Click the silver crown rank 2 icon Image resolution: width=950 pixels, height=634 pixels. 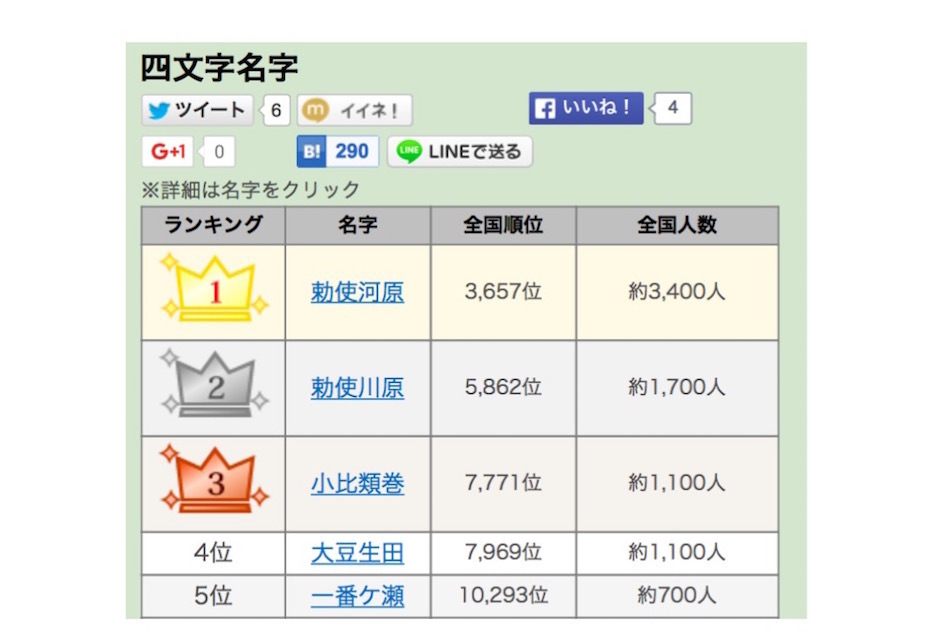click(x=214, y=387)
